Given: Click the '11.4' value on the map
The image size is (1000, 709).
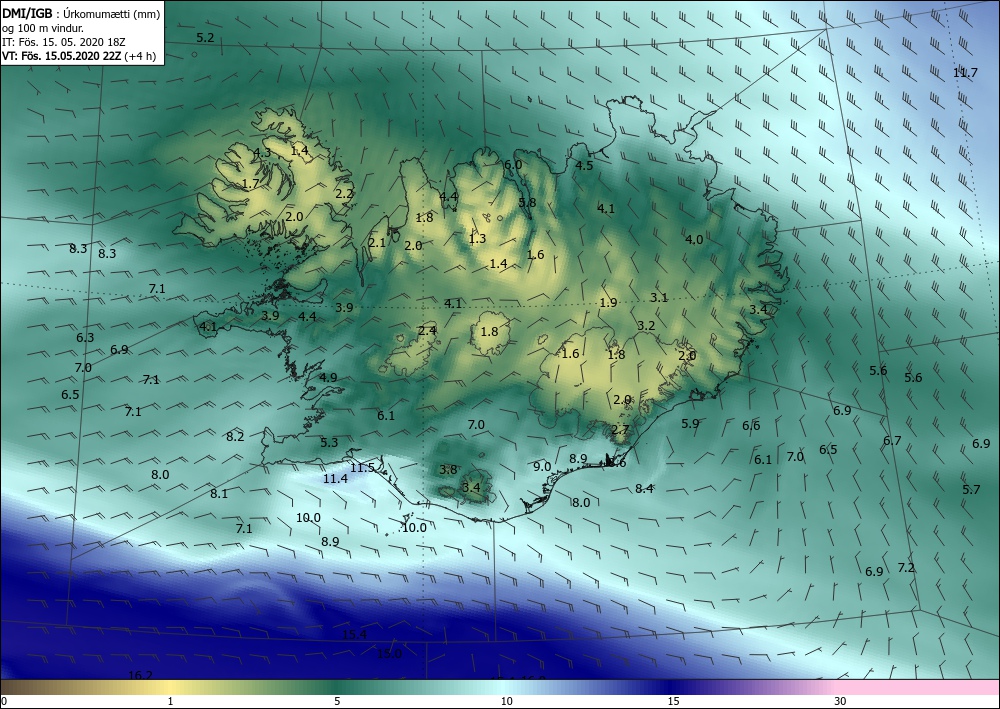Looking at the screenshot, I should pos(335,479).
